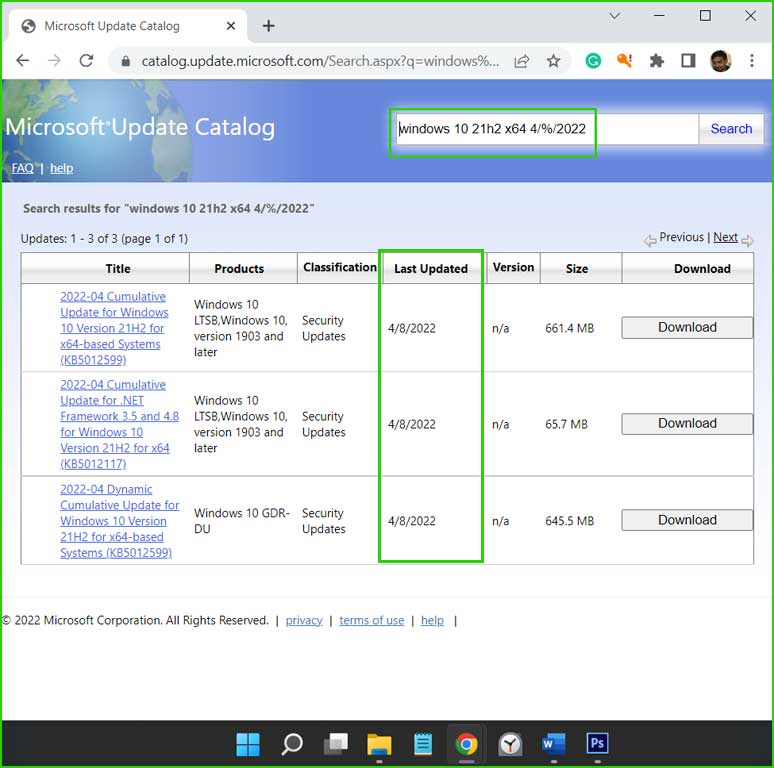Screen dimensions: 774x768
Task: Click the Previous page label
Action: (x=681, y=237)
